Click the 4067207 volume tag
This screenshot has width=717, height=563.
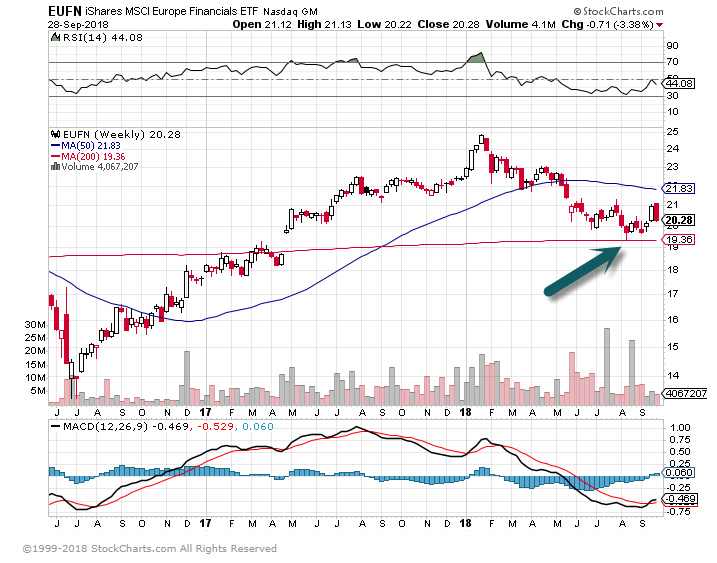click(x=686, y=393)
